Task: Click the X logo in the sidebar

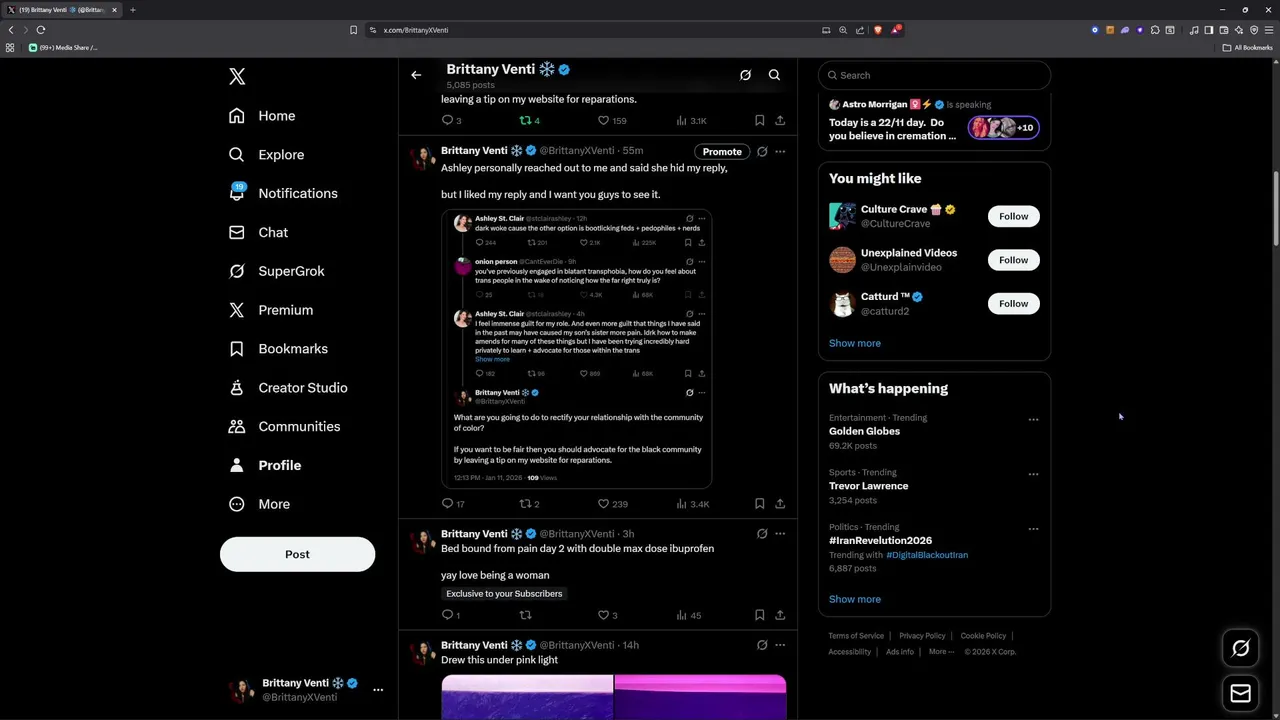Action: coord(237,77)
